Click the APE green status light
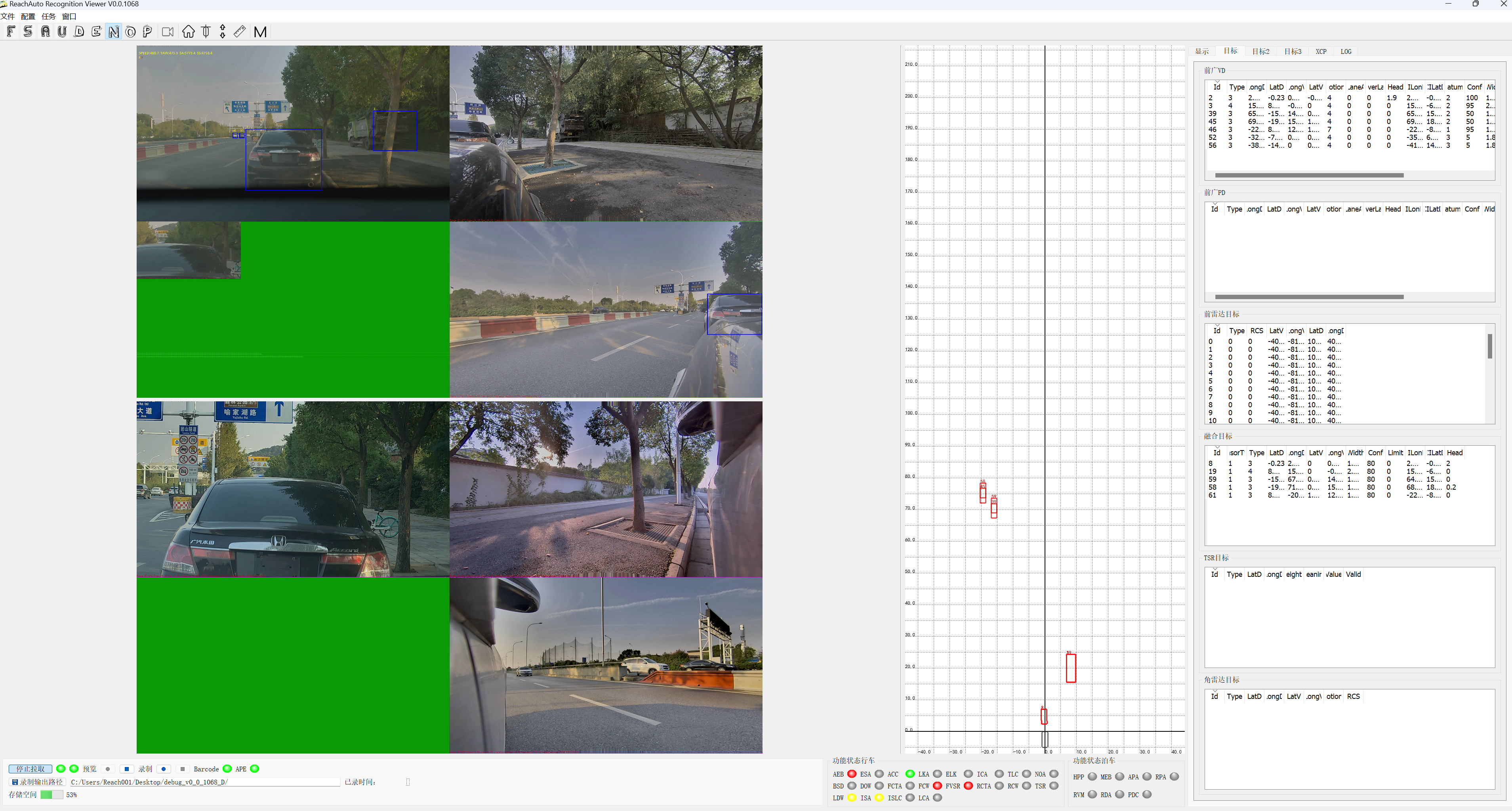The height and width of the screenshot is (811, 1512). (255, 769)
